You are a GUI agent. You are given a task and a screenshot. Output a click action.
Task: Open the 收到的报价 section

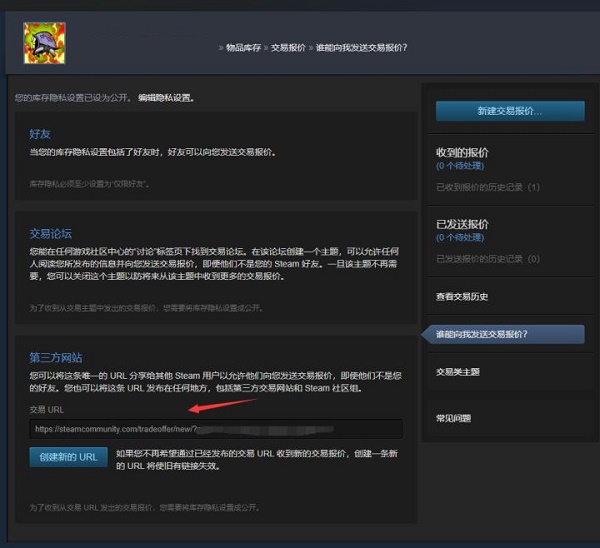coord(463,152)
